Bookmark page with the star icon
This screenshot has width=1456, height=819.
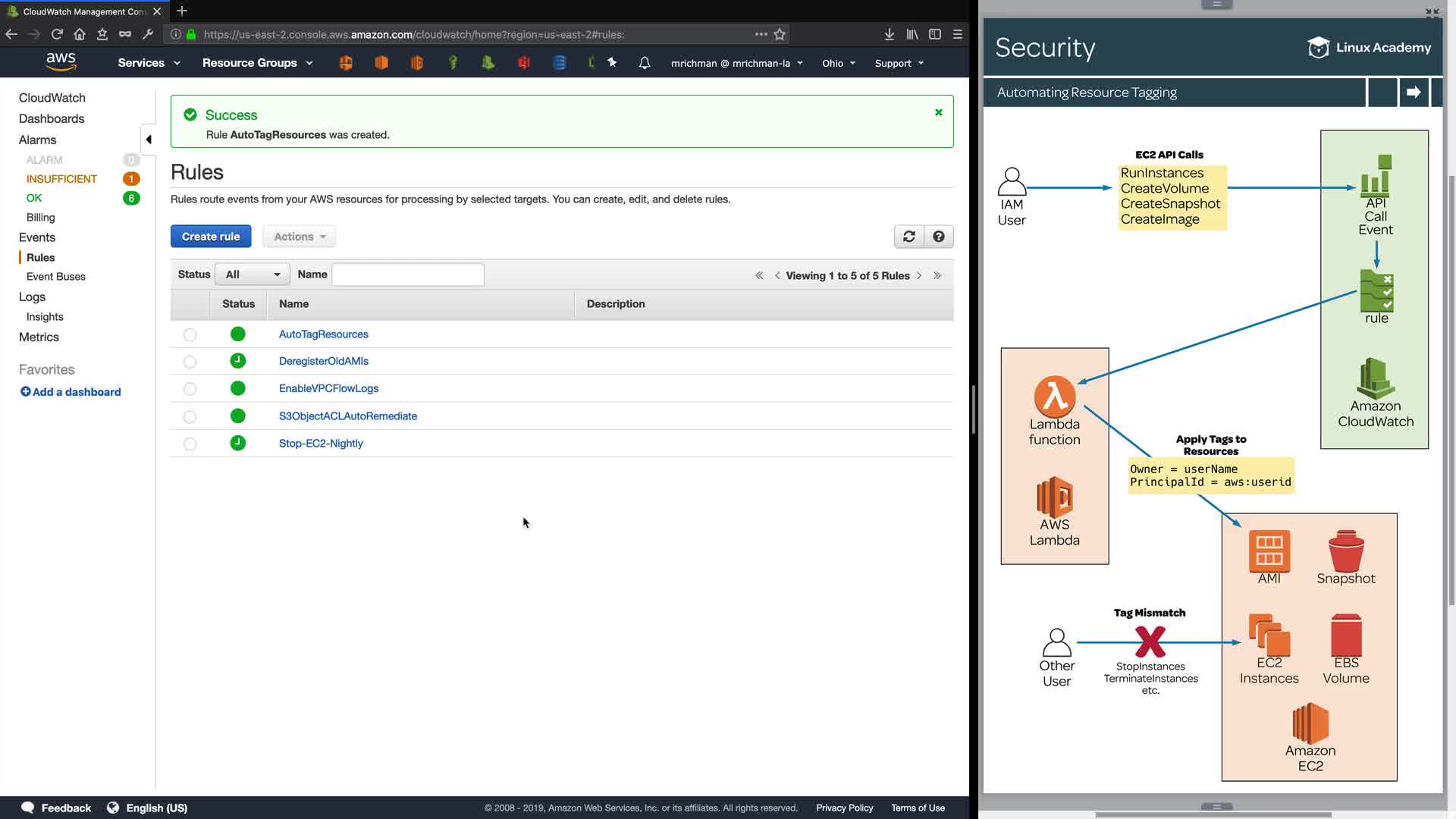coord(780,34)
